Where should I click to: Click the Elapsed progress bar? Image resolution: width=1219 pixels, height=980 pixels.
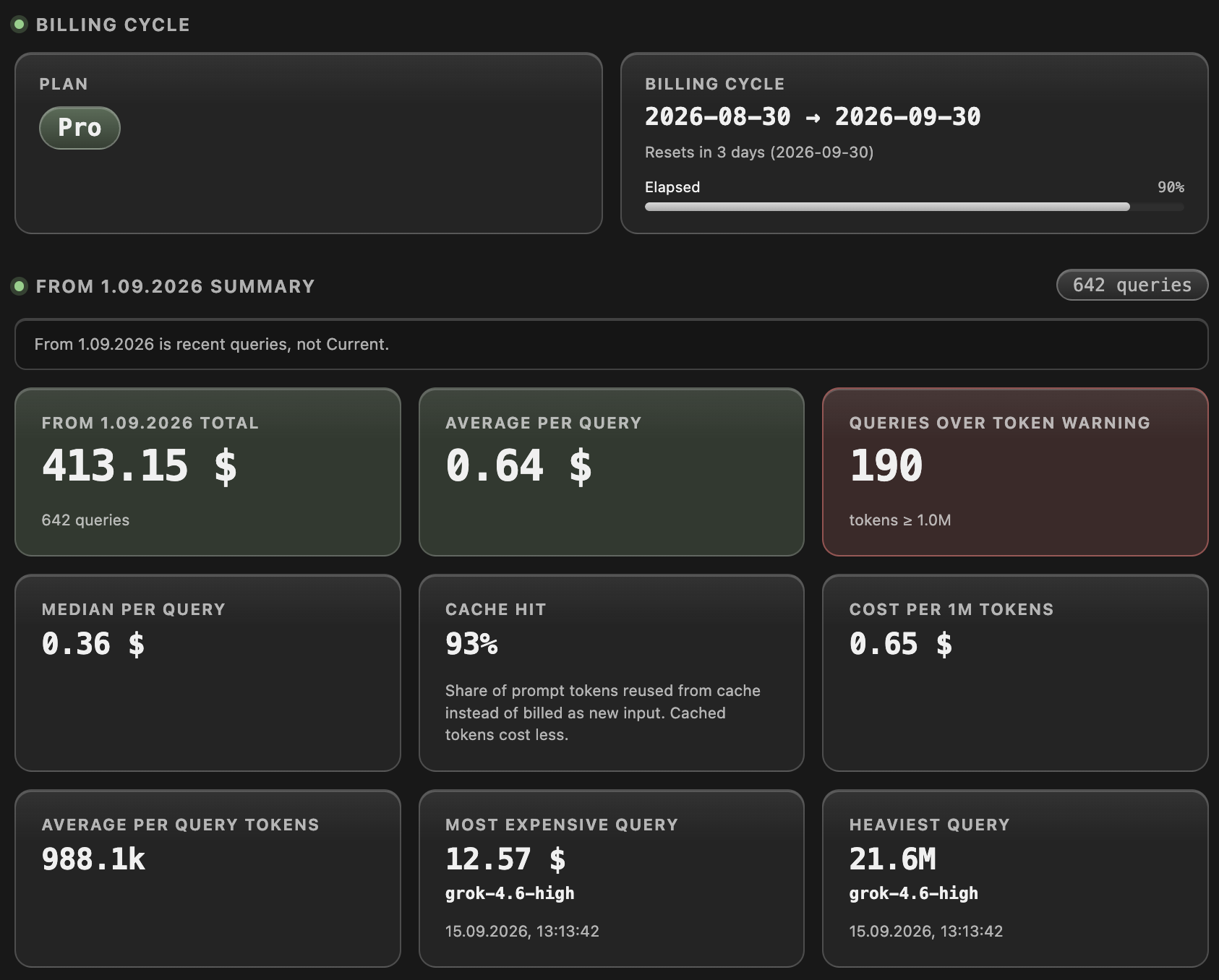[x=914, y=207]
